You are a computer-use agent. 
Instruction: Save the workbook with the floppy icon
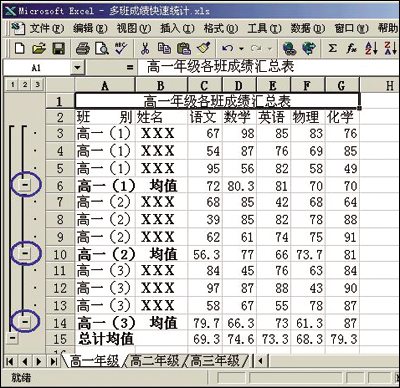click(x=59, y=49)
